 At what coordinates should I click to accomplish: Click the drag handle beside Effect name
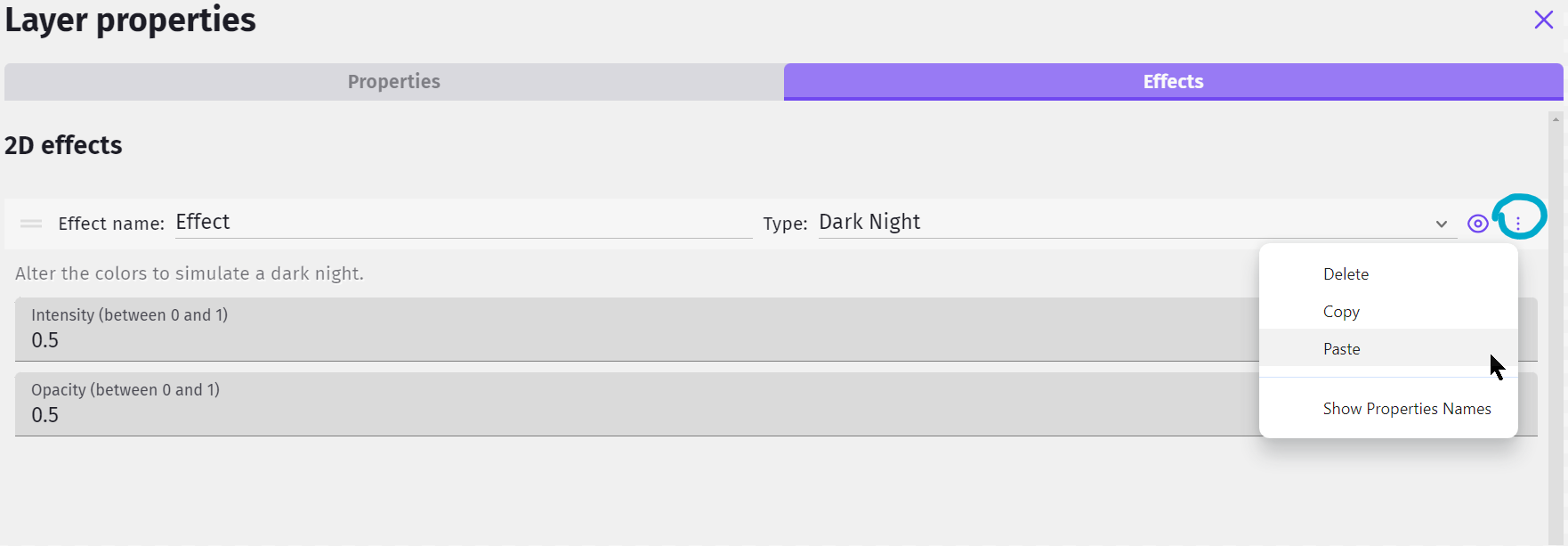pos(31,224)
